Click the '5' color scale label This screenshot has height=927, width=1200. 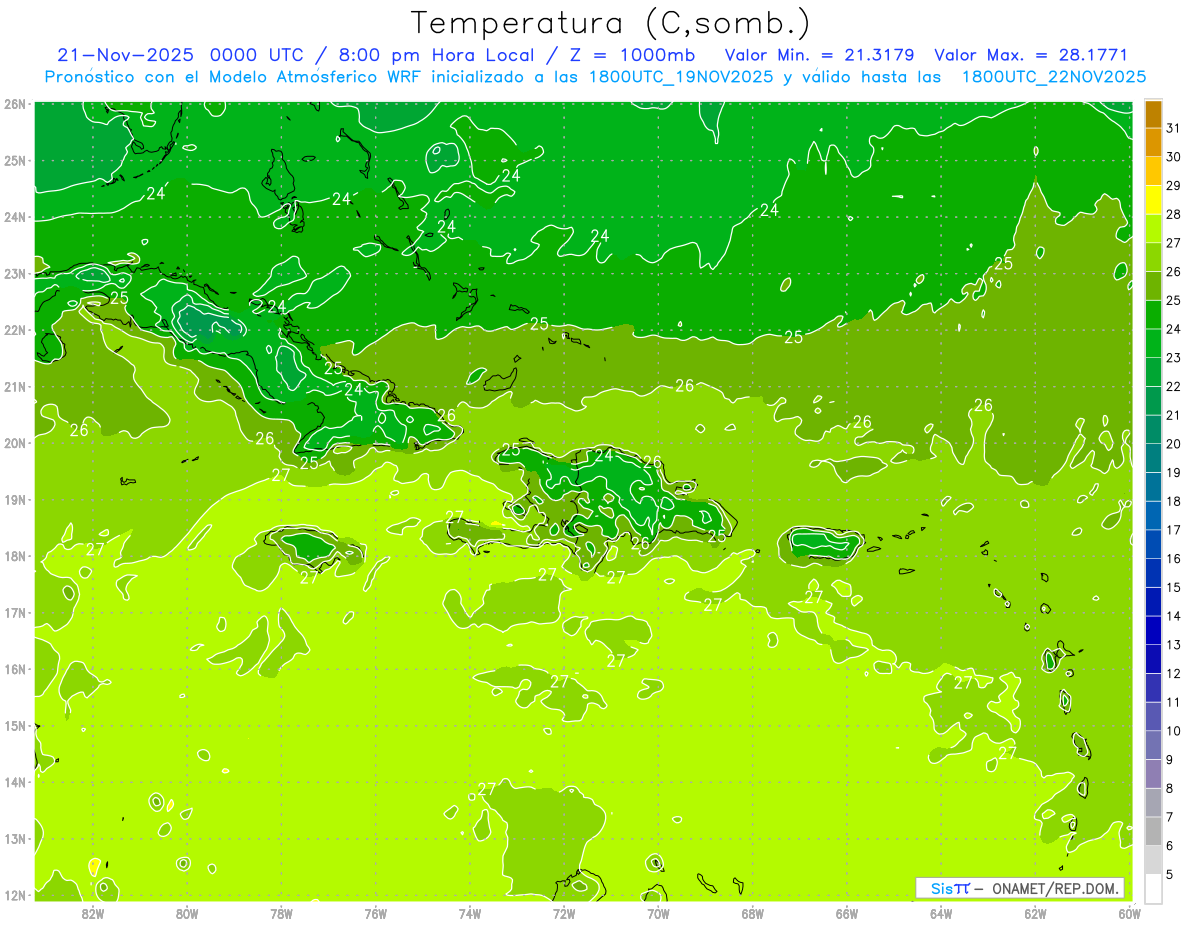click(1170, 874)
